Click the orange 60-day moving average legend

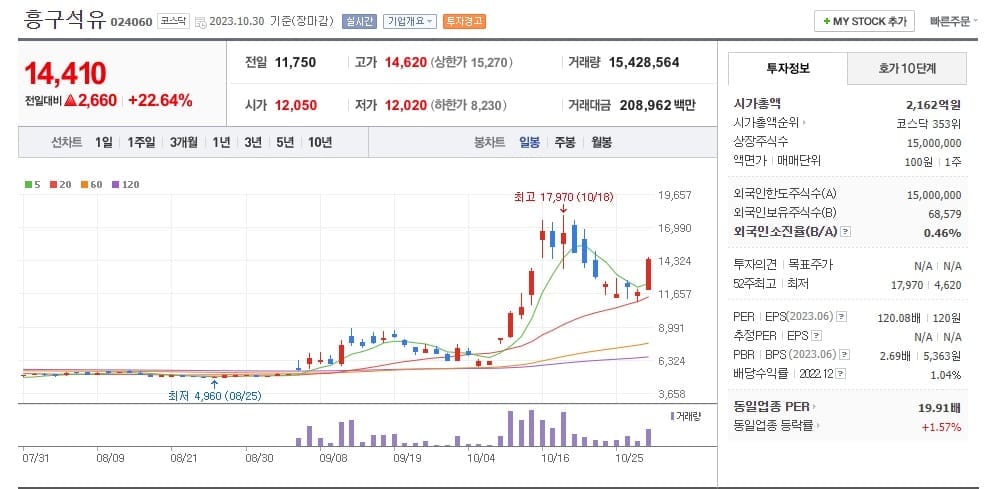[x=89, y=185]
